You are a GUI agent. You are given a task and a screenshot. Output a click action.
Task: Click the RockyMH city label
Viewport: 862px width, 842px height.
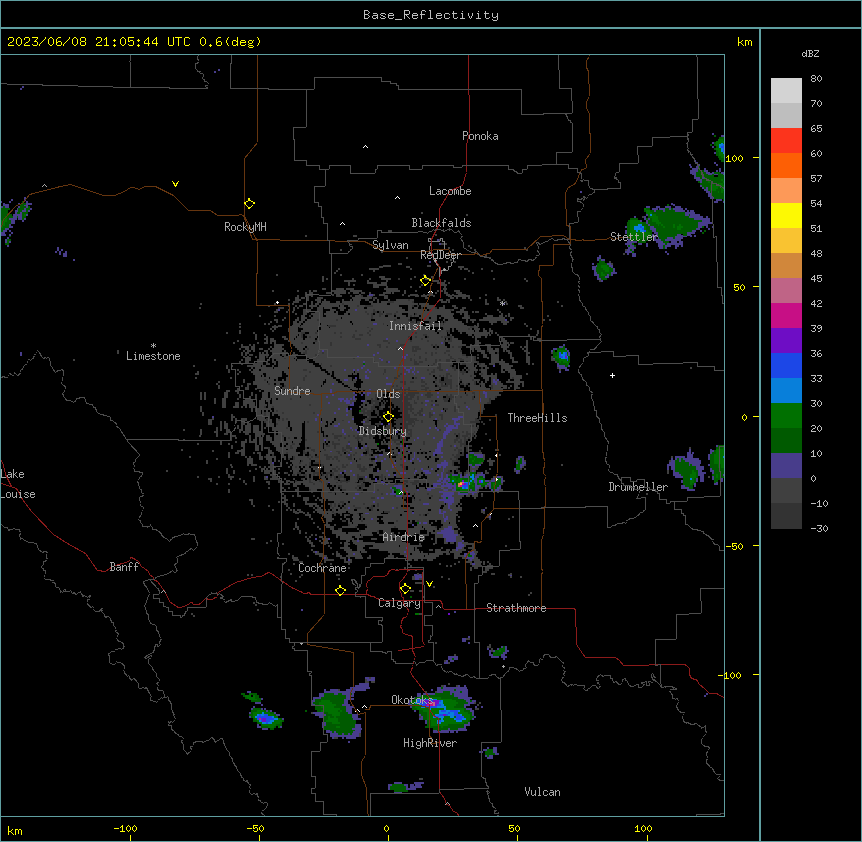coord(245,227)
